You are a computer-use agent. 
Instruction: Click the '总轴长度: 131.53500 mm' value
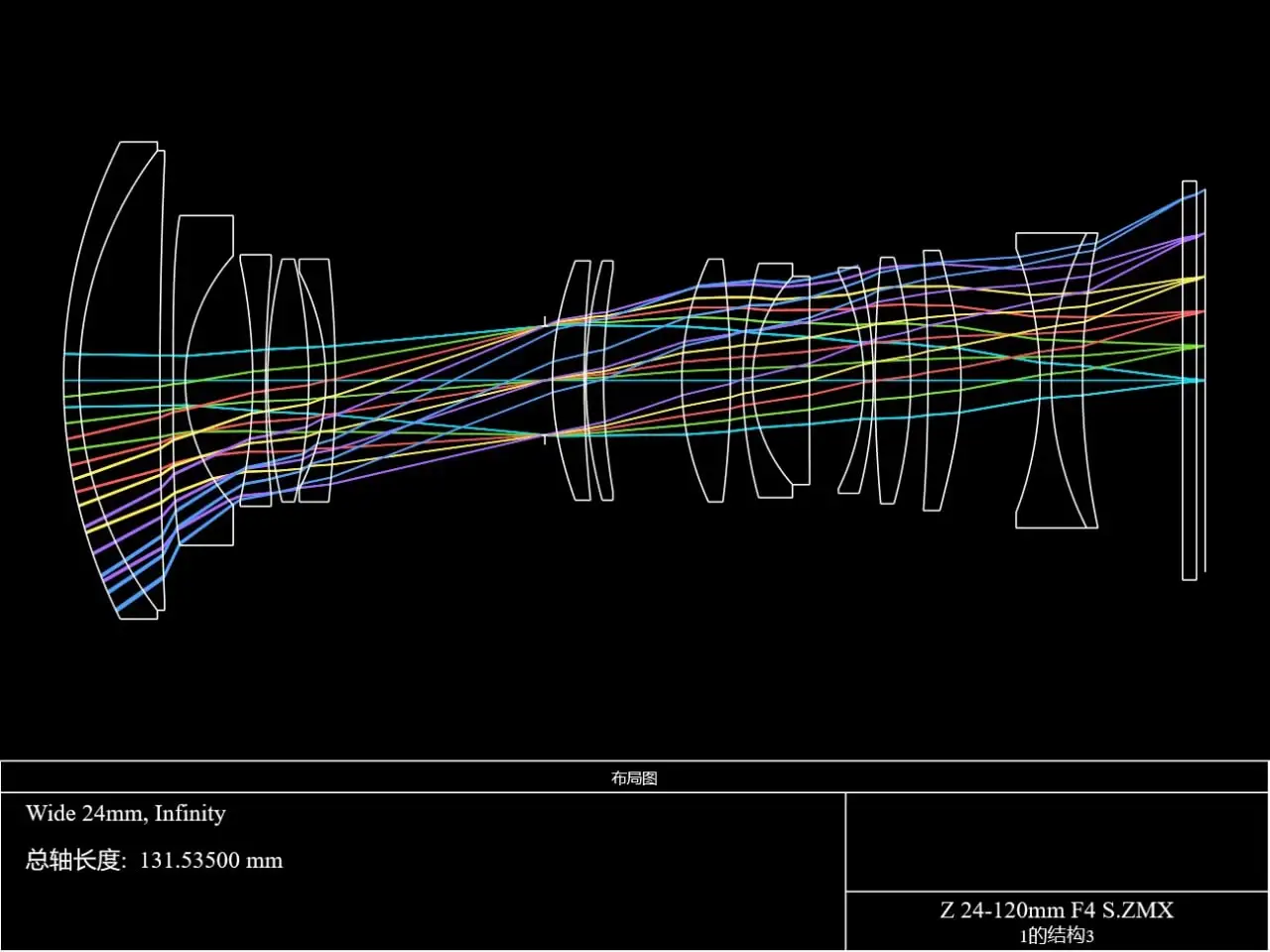pyautogui.click(x=154, y=860)
